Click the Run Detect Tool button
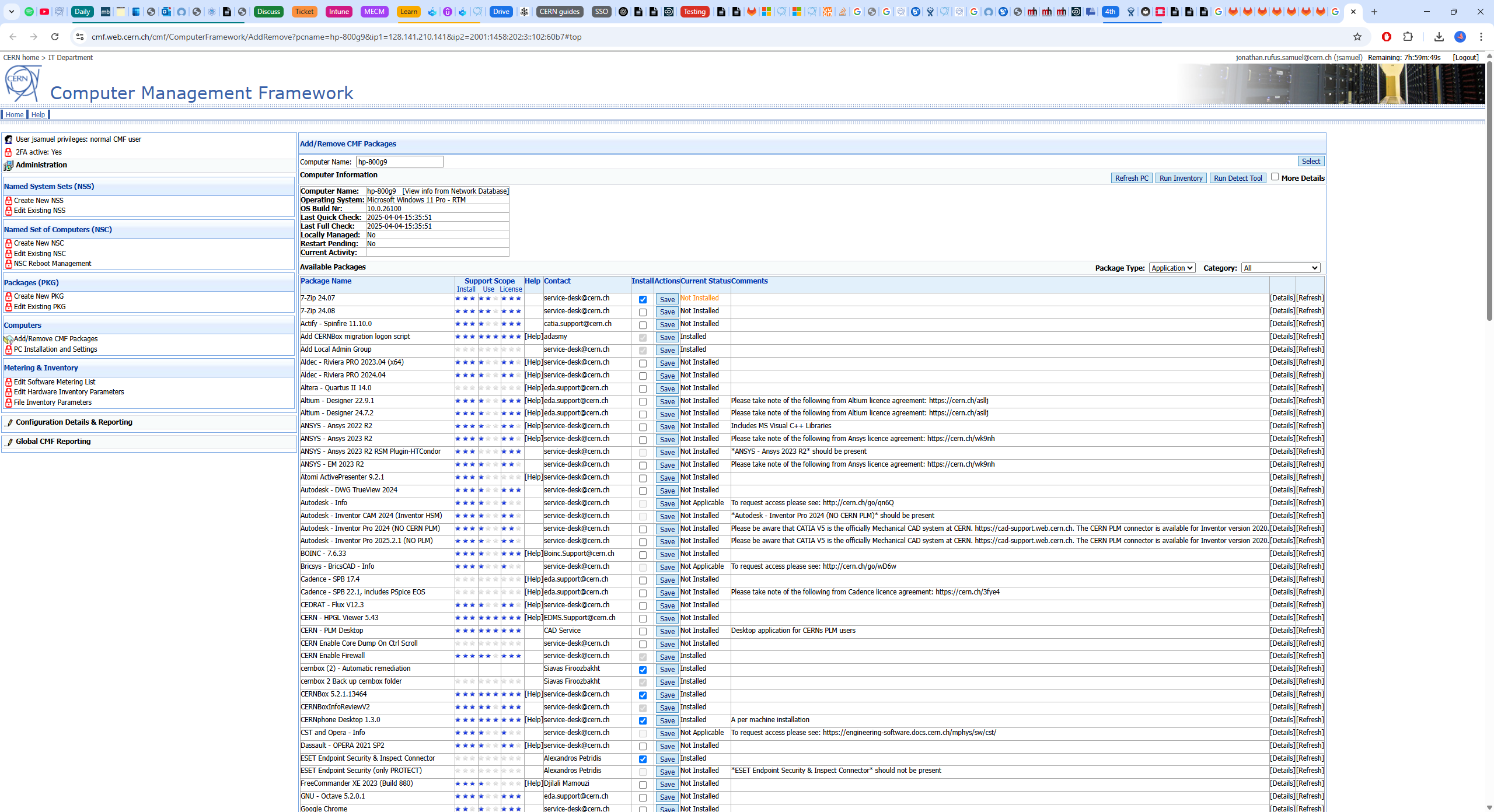 (x=1238, y=178)
